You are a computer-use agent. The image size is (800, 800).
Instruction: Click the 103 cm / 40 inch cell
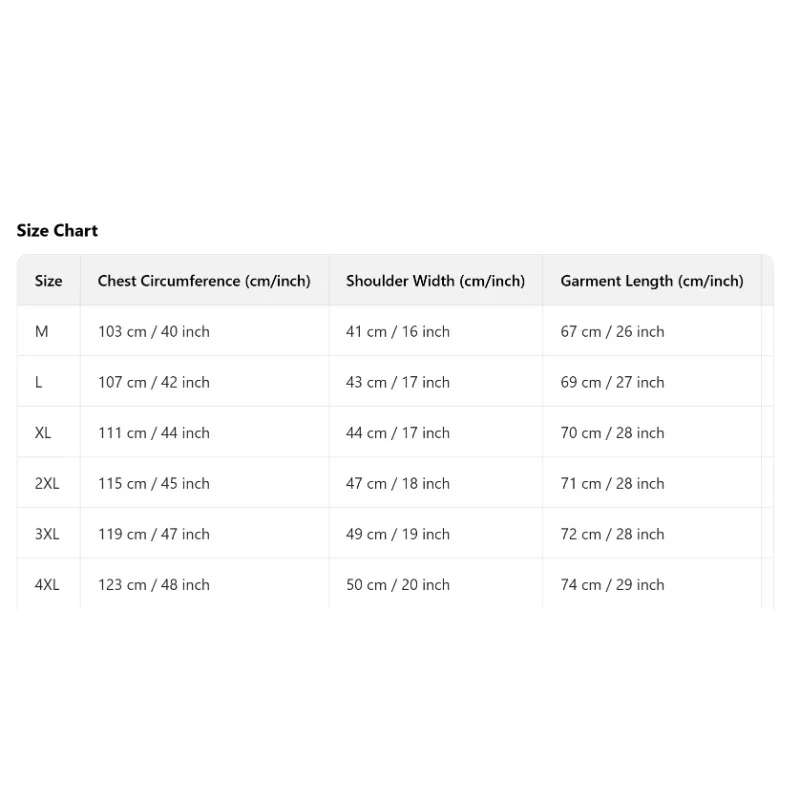point(154,331)
